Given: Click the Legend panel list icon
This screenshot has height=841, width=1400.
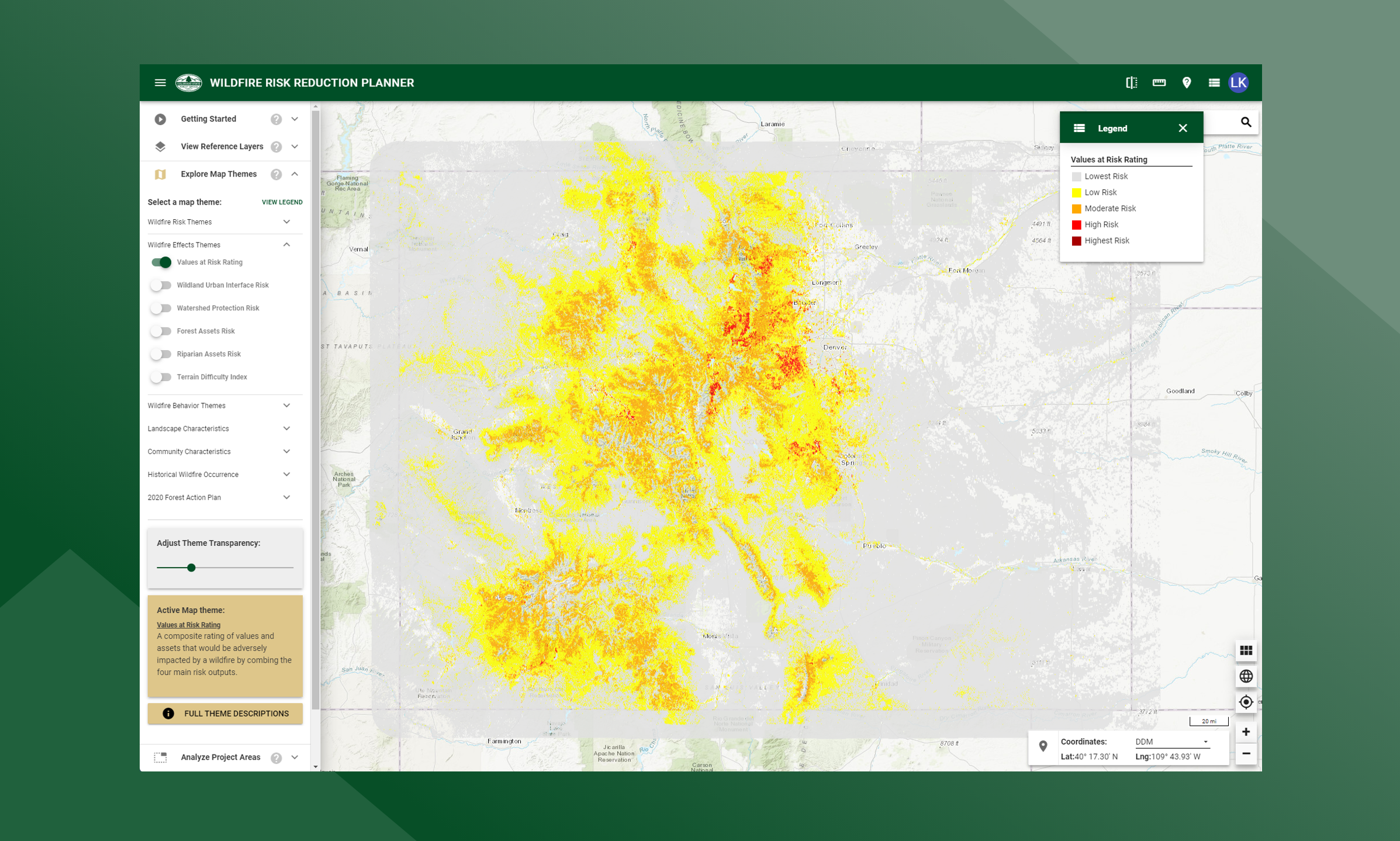Looking at the screenshot, I should [x=1080, y=128].
